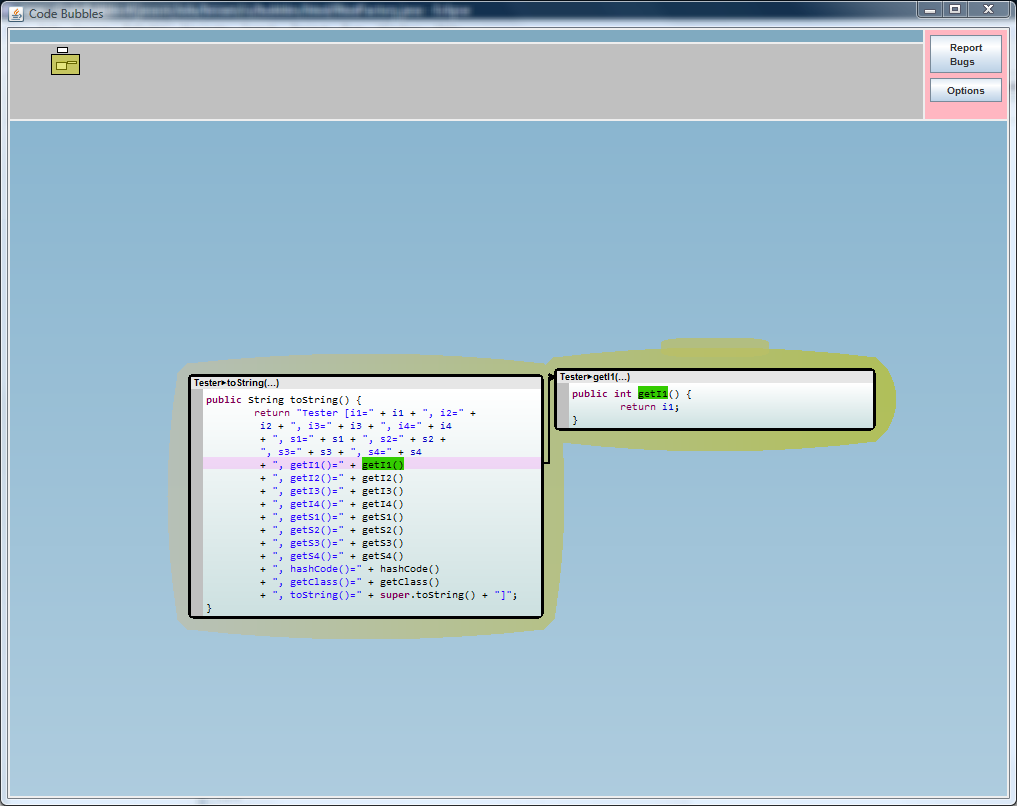Click the getS3() call in toString code
The height and width of the screenshot is (806, 1017).
[x=383, y=543]
